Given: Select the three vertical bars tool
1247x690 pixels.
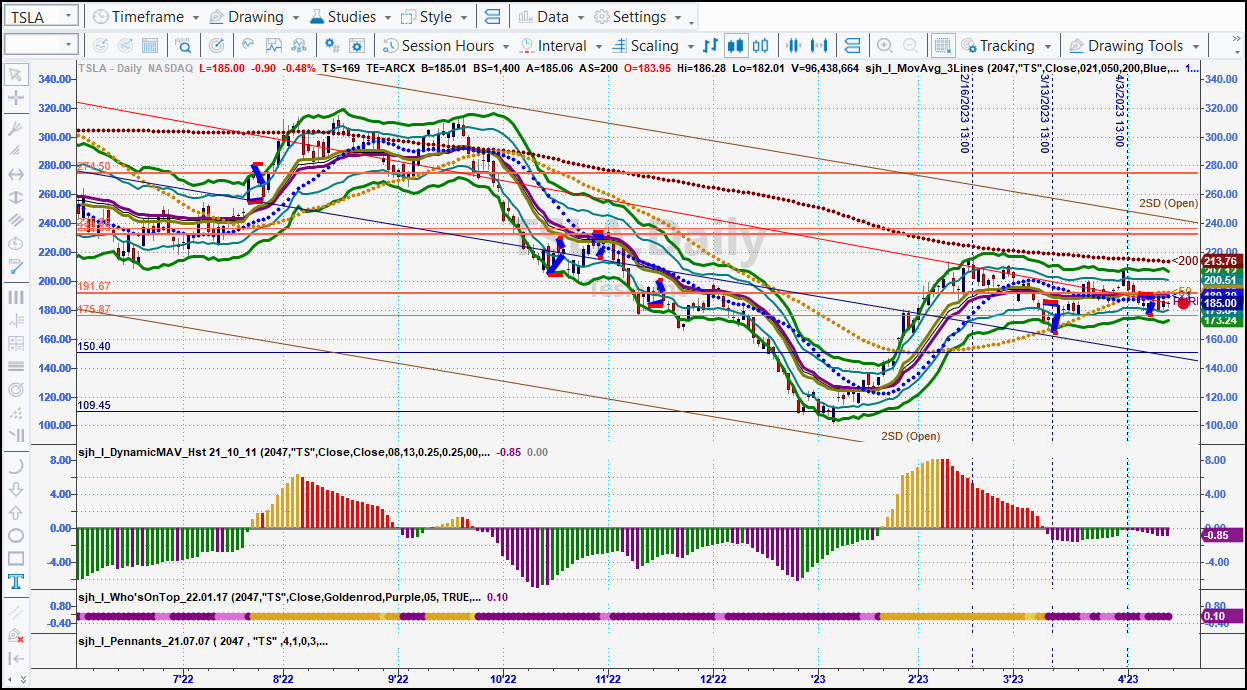Looking at the screenshot, I should (15, 297).
